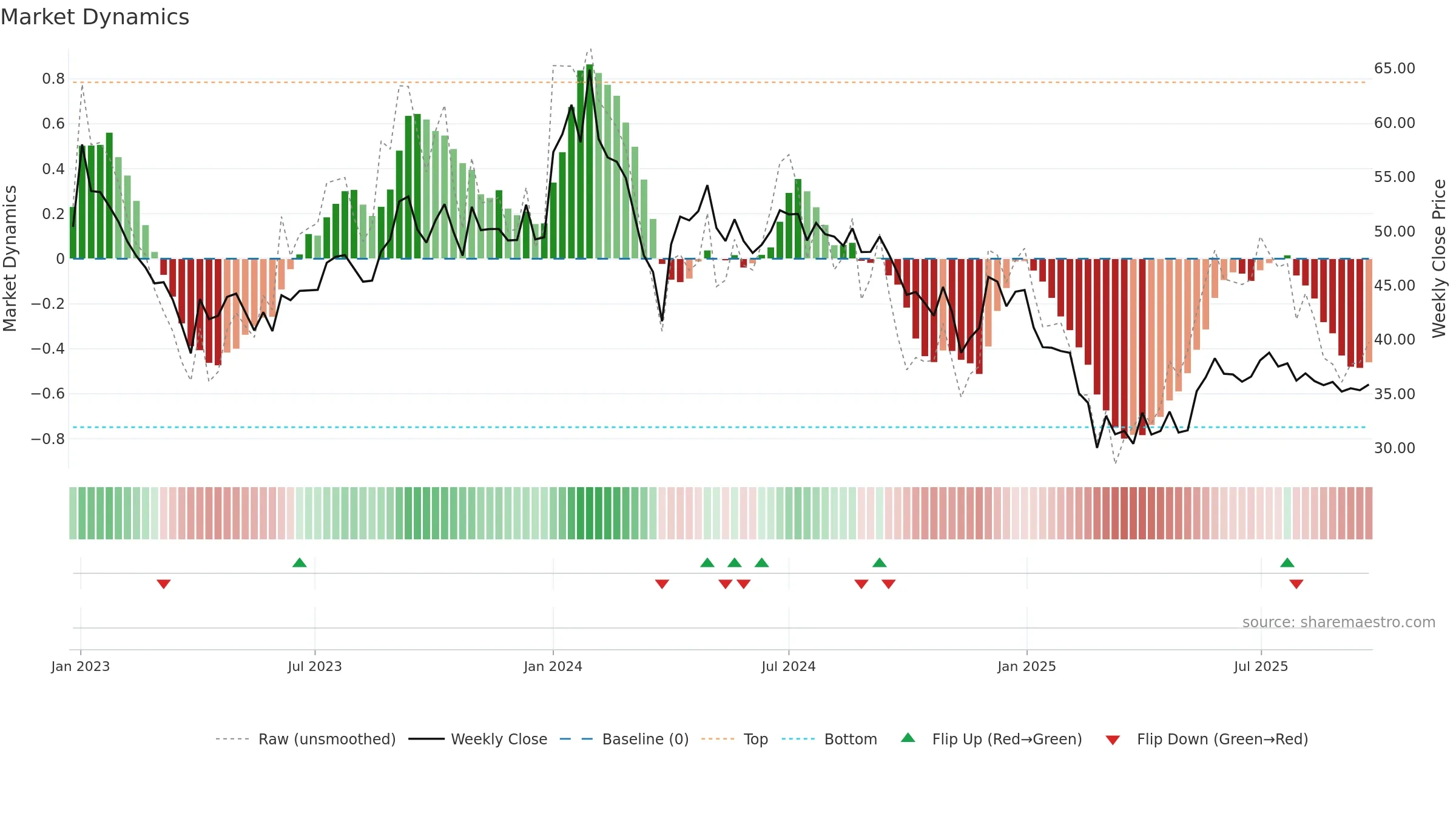
Task: Click the Jul 2025 axis label
Action: 1261,666
